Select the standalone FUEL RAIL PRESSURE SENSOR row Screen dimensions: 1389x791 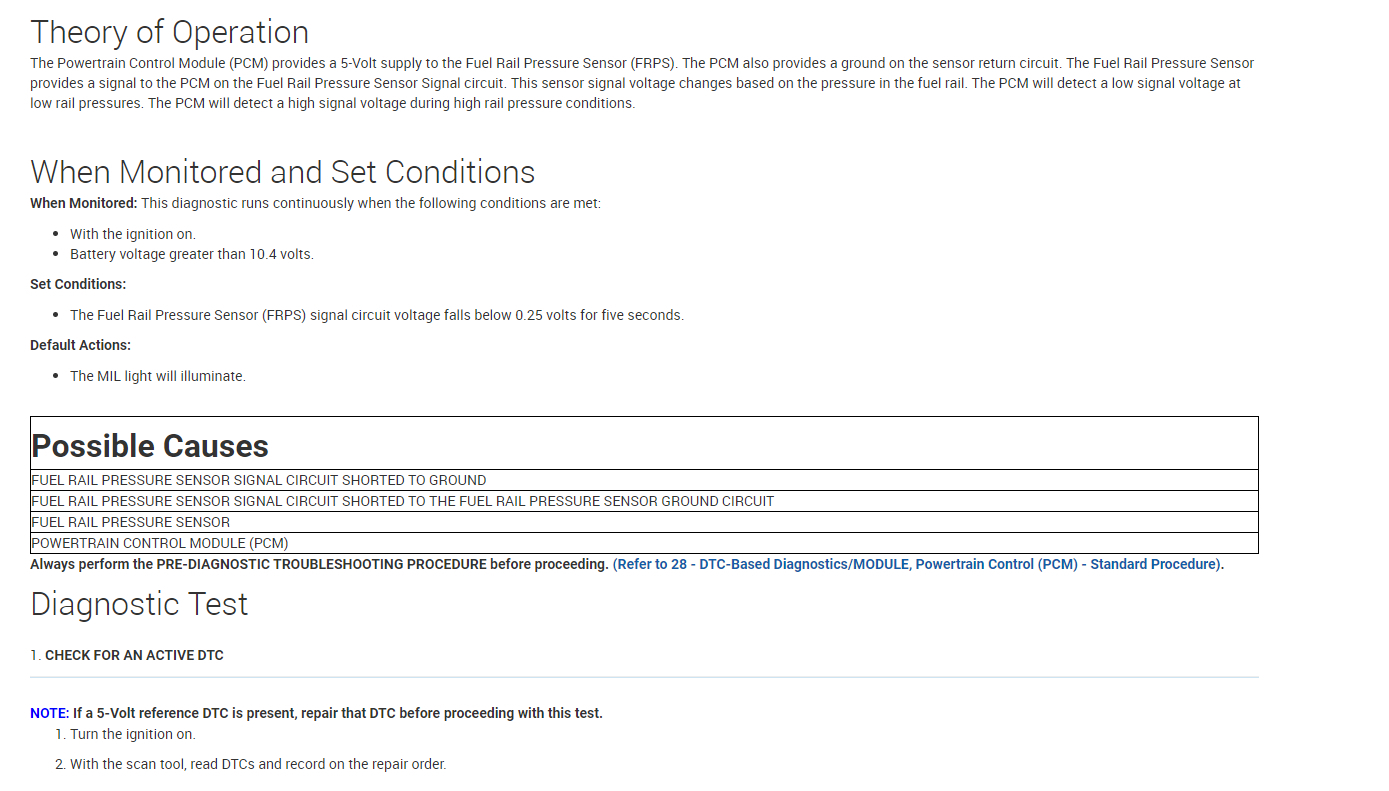[x=131, y=522]
